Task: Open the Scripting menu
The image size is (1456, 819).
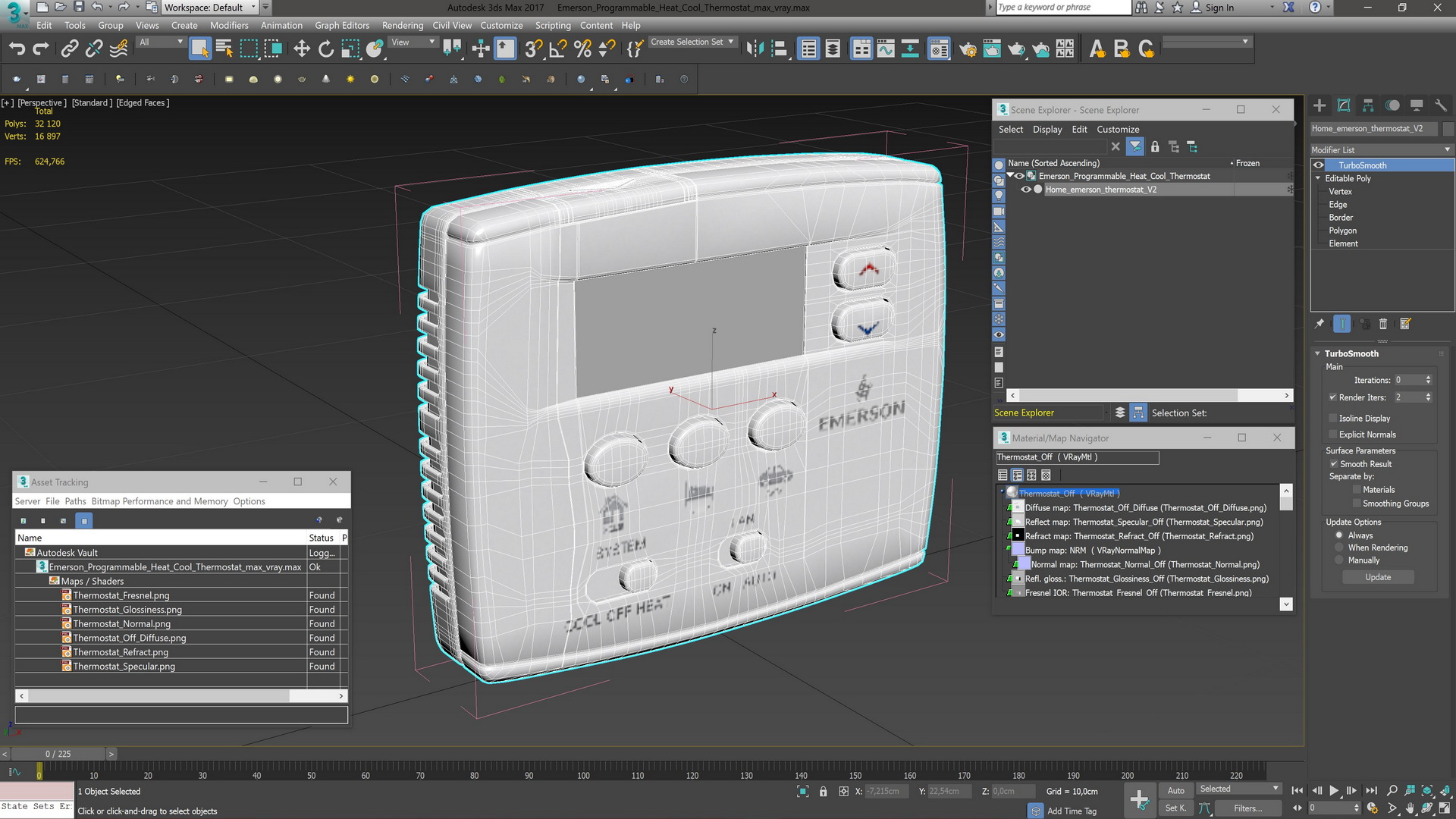Action: pyautogui.click(x=553, y=25)
